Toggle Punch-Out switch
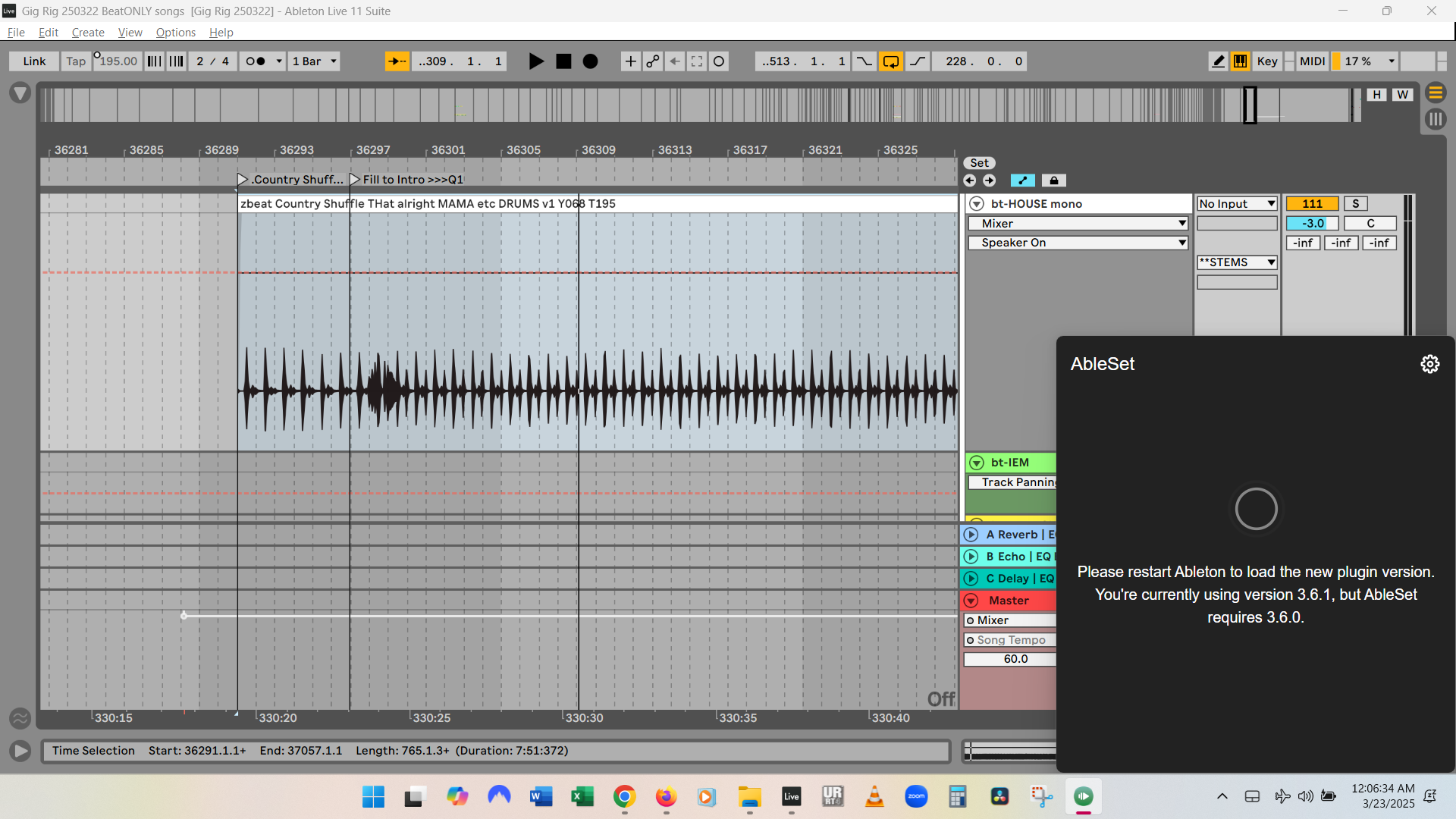 click(x=918, y=61)
